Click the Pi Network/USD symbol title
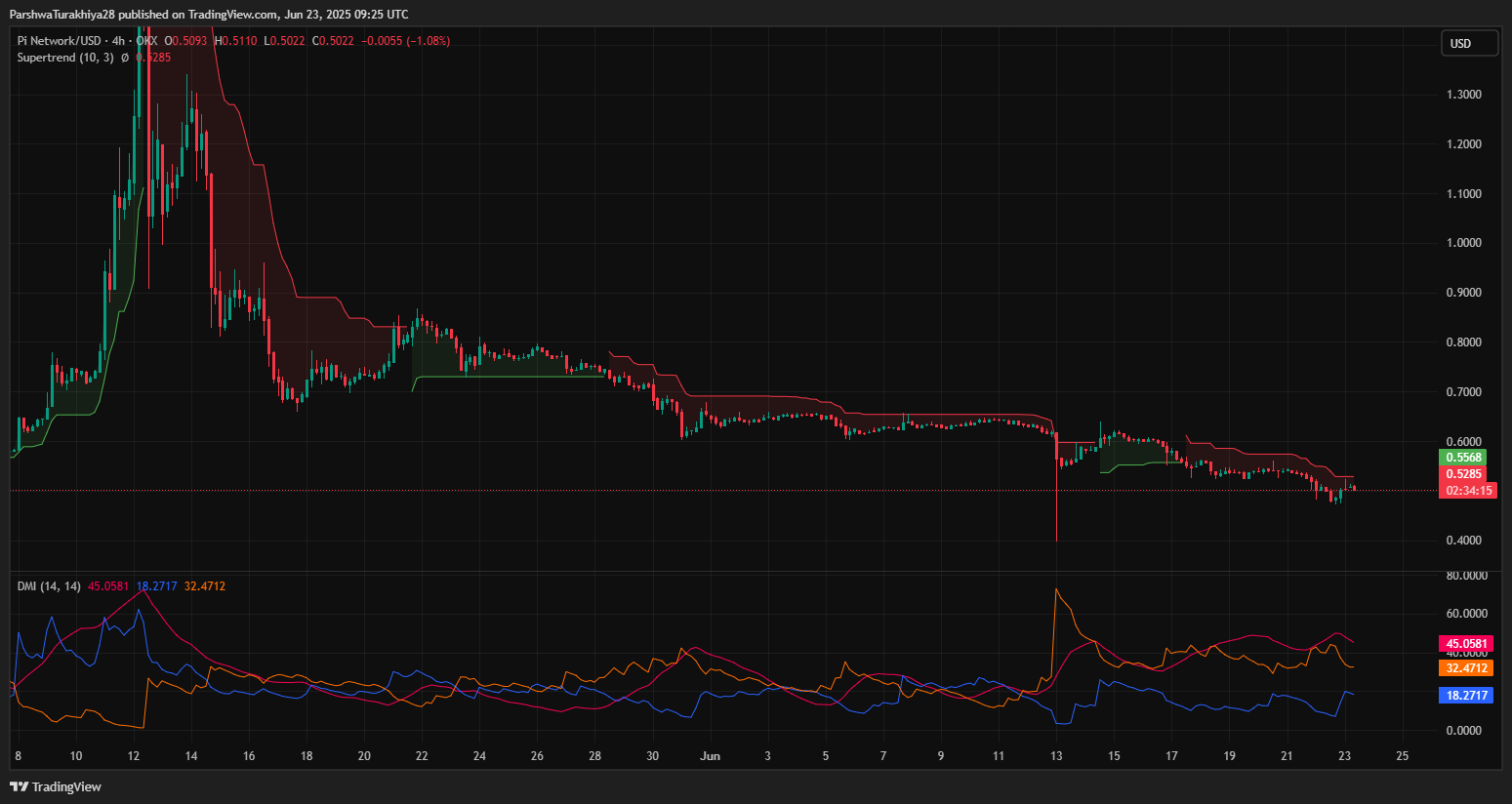Screen dimensions: 1512x804 tap(59, 41)
